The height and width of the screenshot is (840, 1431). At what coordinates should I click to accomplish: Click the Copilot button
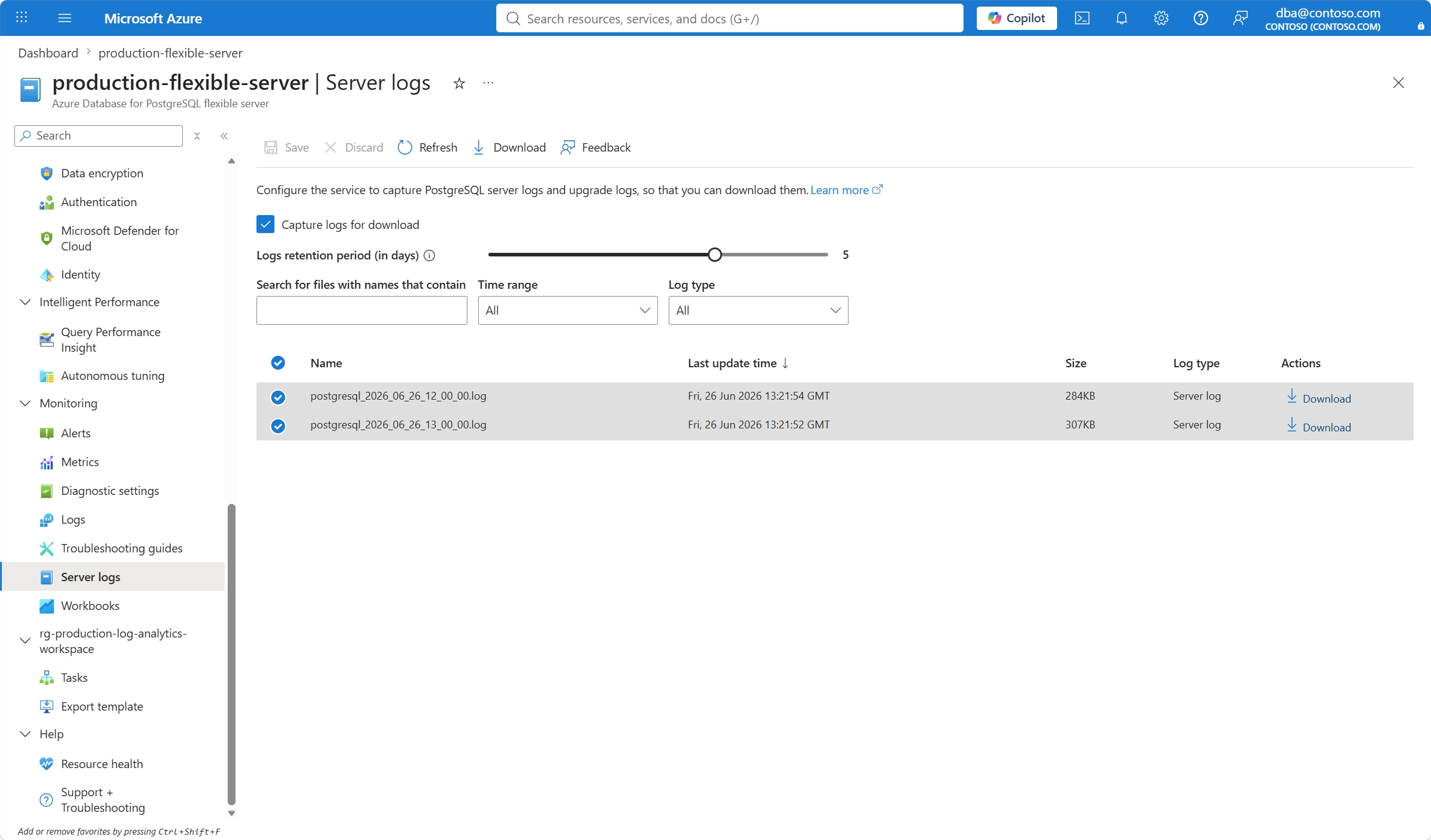(x=1017, y=18)
